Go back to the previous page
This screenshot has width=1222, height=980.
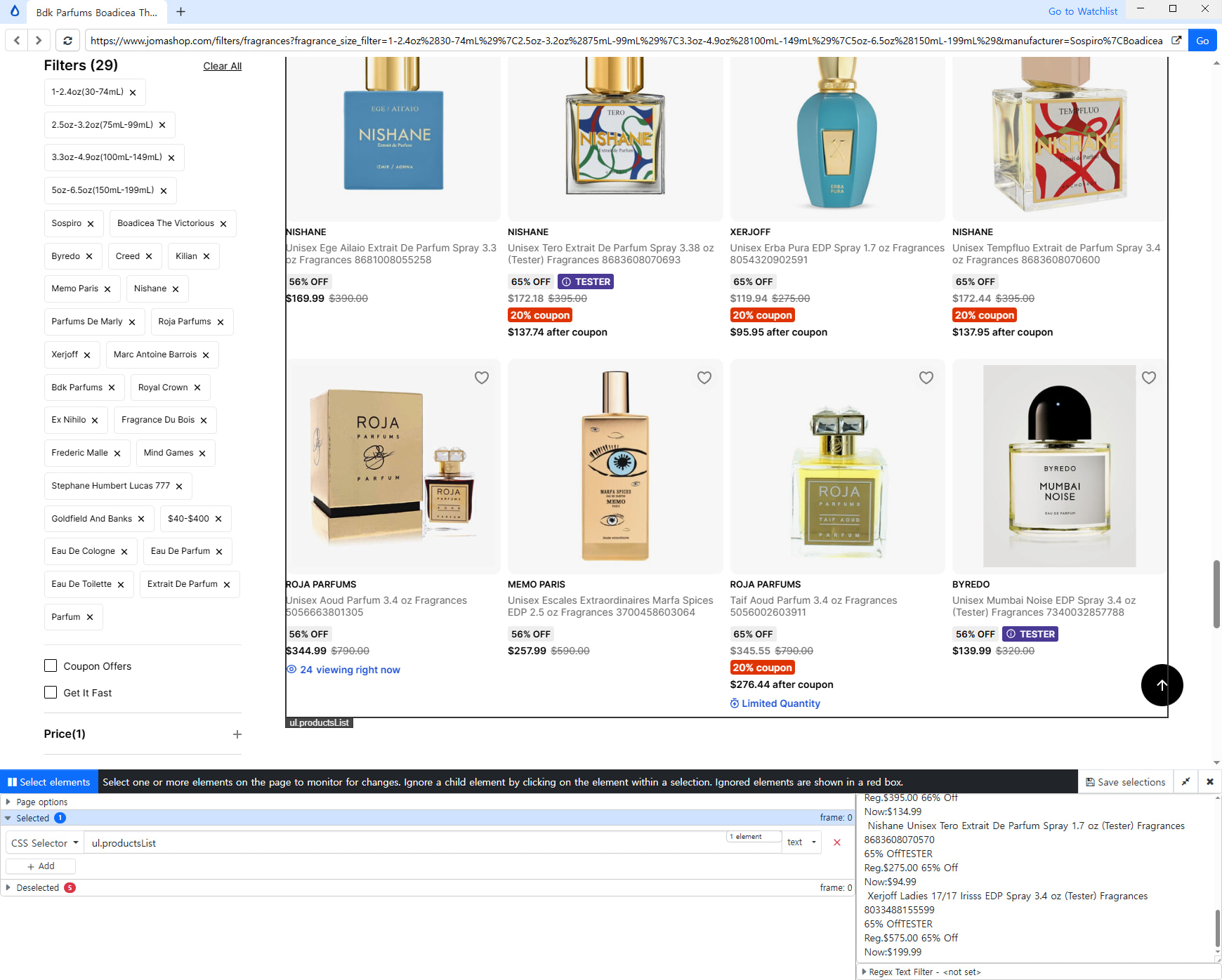tap(17, 41)
